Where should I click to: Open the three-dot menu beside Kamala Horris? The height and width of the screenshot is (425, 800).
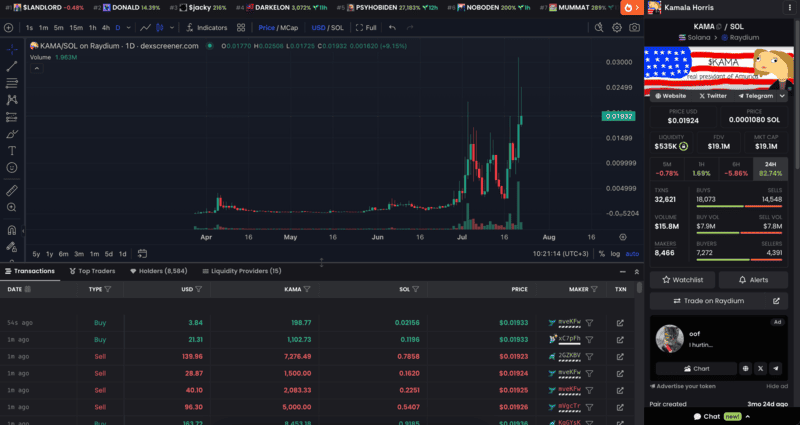coord(790,8)
